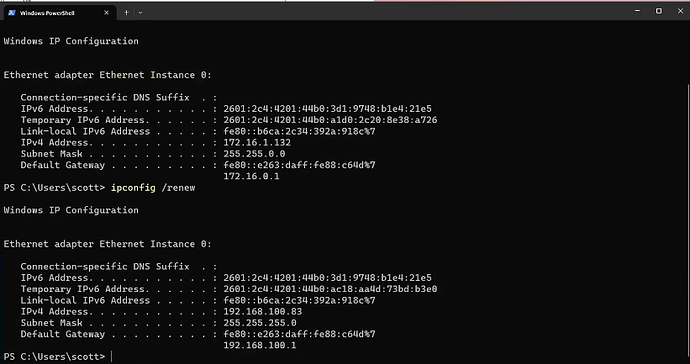
Task: Close the terminal window
Action: point(680,11)
